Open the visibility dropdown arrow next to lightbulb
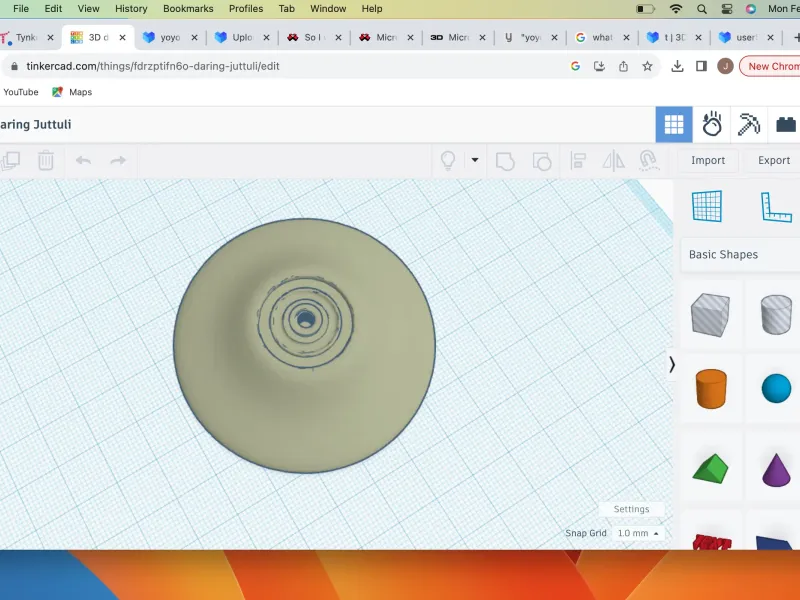The image size is (800, 600). (x=474, y=160)
